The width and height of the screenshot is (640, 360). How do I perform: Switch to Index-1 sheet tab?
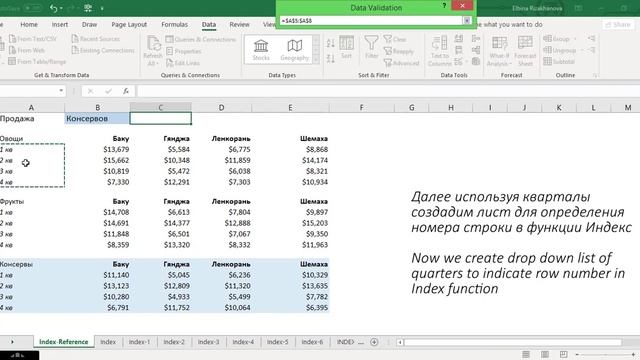(139, 342)
